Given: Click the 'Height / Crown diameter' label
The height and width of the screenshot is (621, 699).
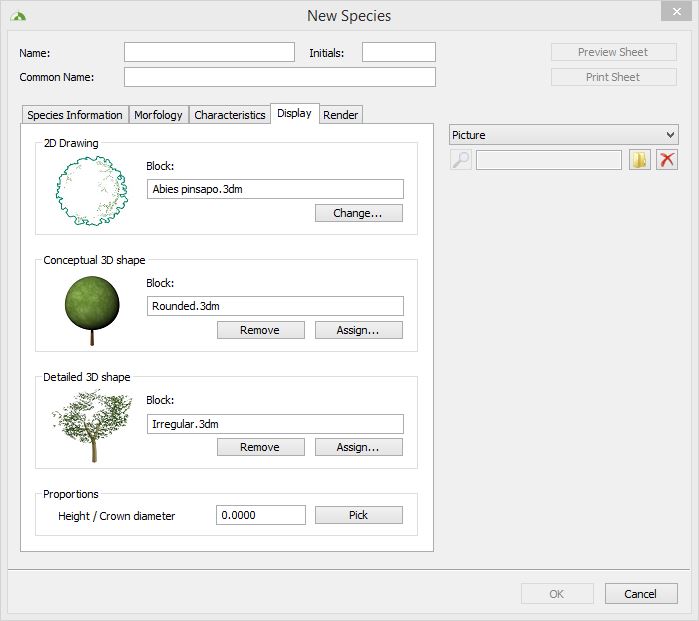Looking at the screenshot, I should (x=116, y=516).
